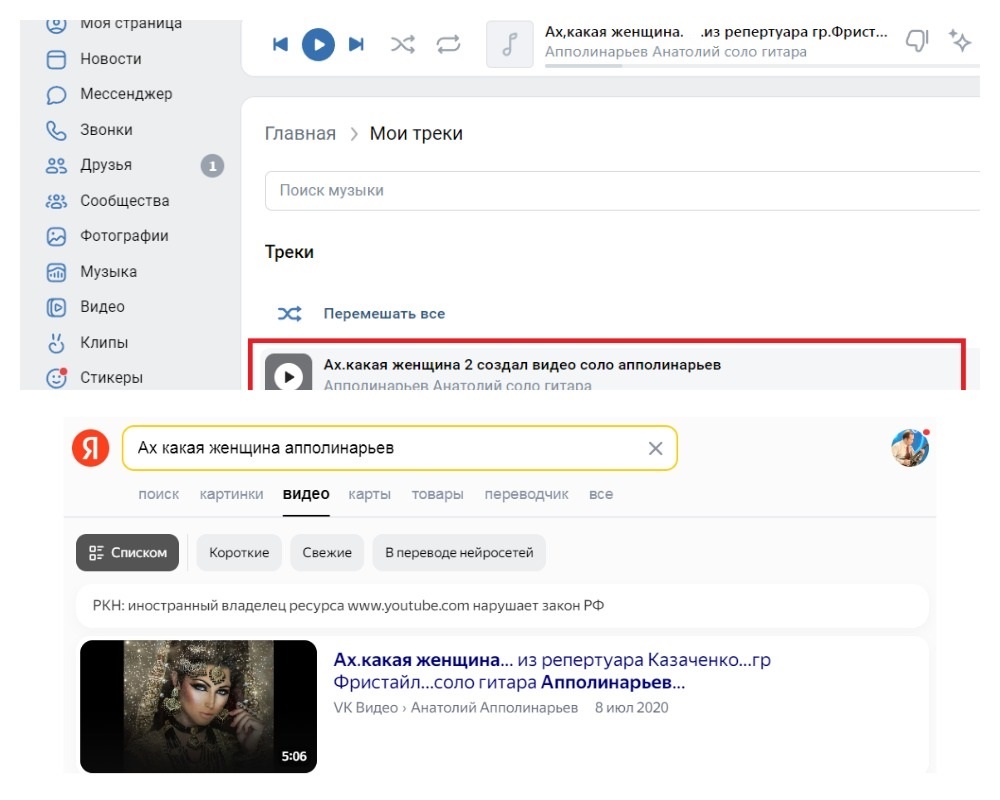Click track title Ах.какая женщина 2
This screenshot has width=1000, height=800.
coord(522,365)
